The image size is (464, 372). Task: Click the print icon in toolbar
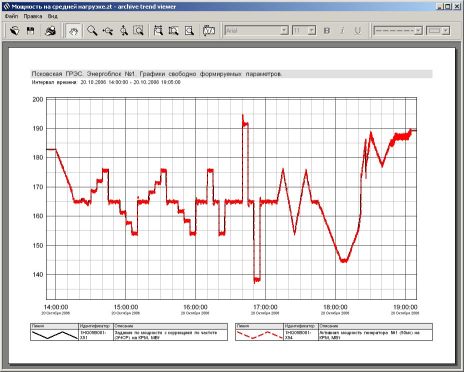(x=50, y=31)
